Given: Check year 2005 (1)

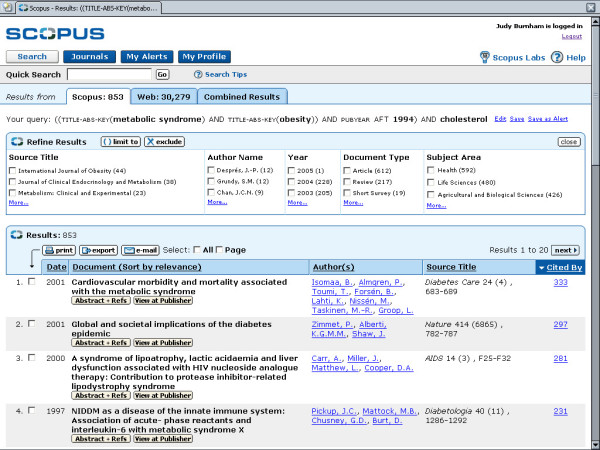Looking at the screenshot, I should tap(292, 171).
